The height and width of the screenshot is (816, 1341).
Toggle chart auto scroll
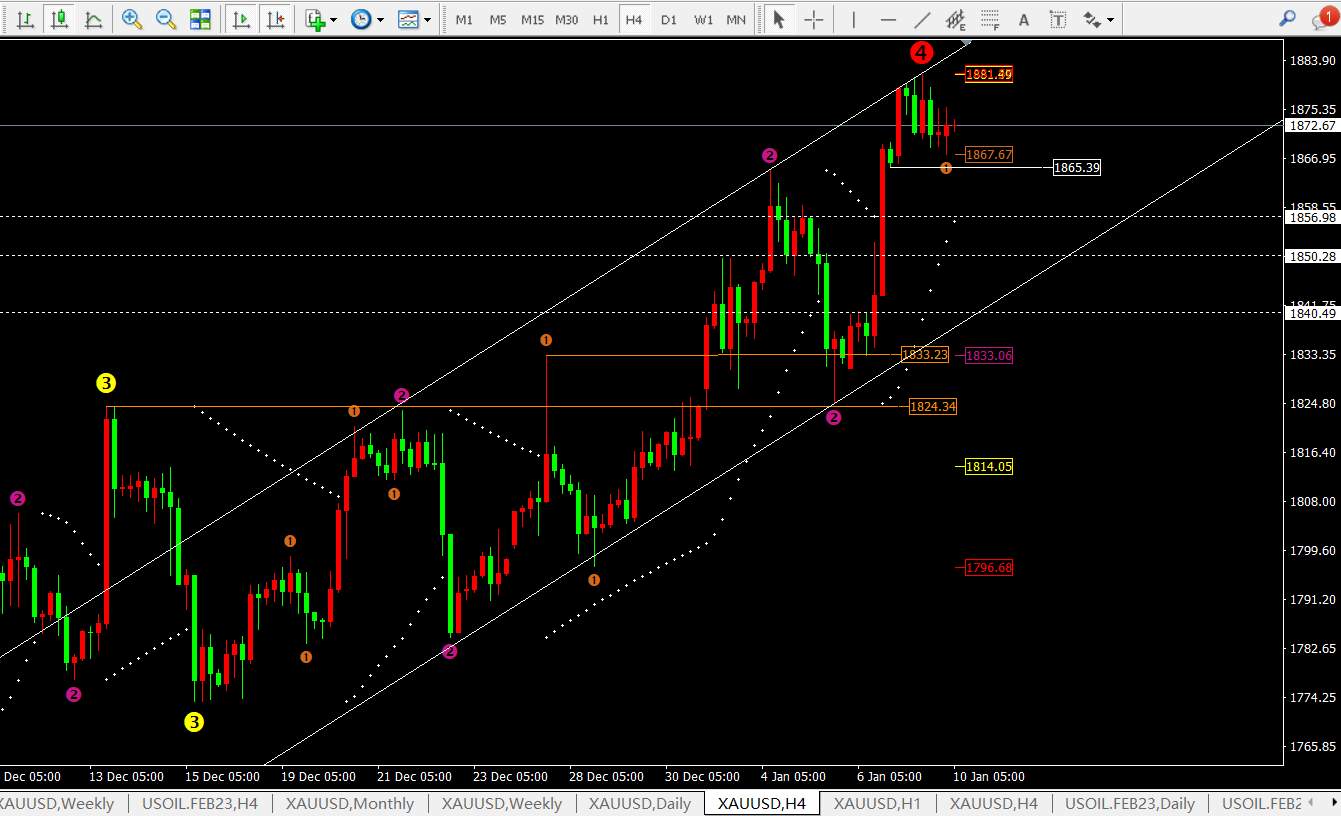tap(241, 19)
